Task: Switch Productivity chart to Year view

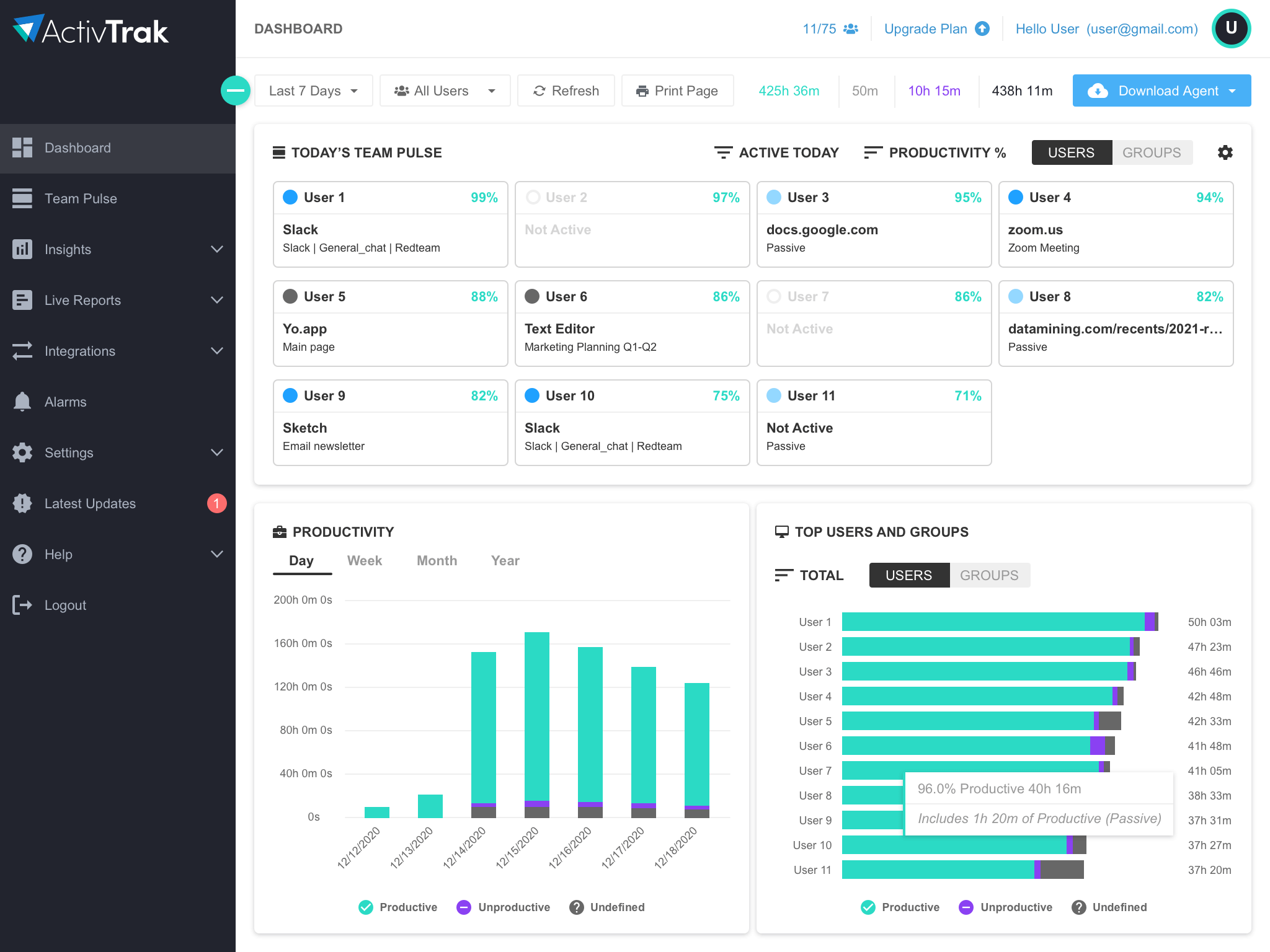Action: (x=505, y=560)
